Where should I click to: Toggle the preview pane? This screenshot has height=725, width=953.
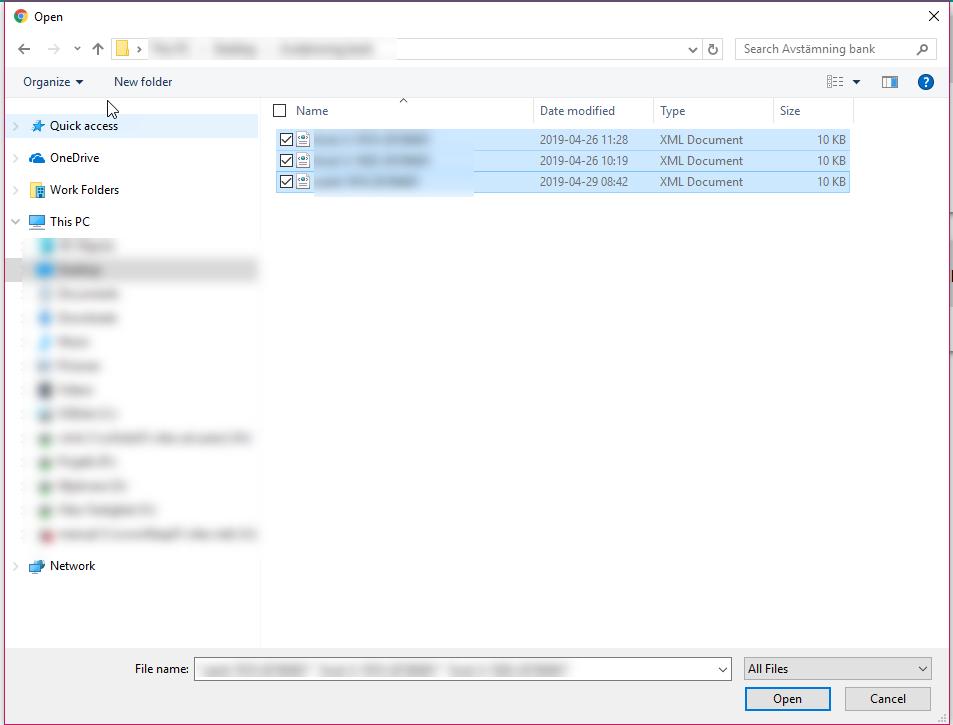click(x=890, y=82)
